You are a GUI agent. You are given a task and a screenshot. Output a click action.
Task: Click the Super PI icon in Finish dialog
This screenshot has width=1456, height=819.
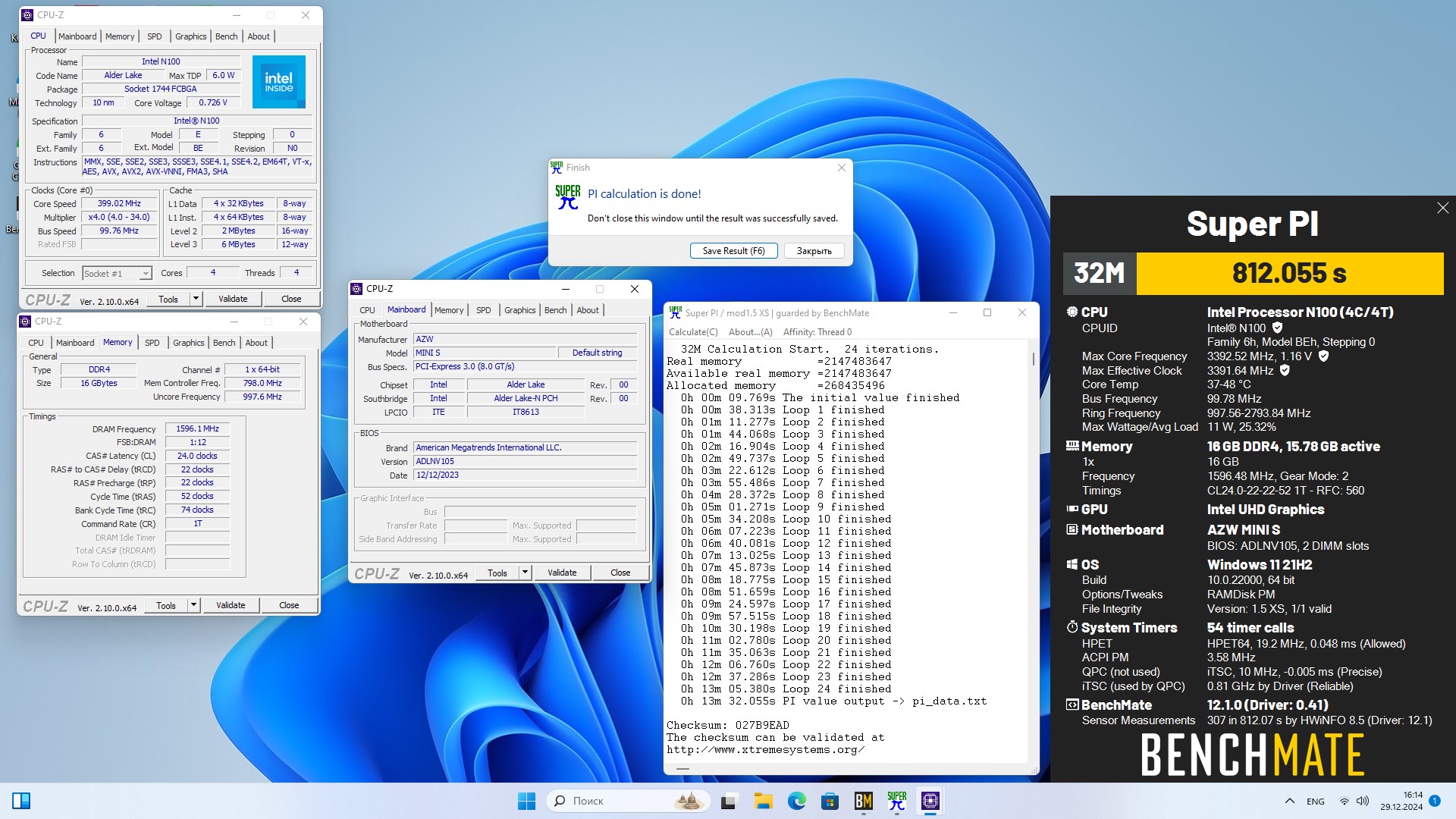pyautogui.click(x=567, y=197)
